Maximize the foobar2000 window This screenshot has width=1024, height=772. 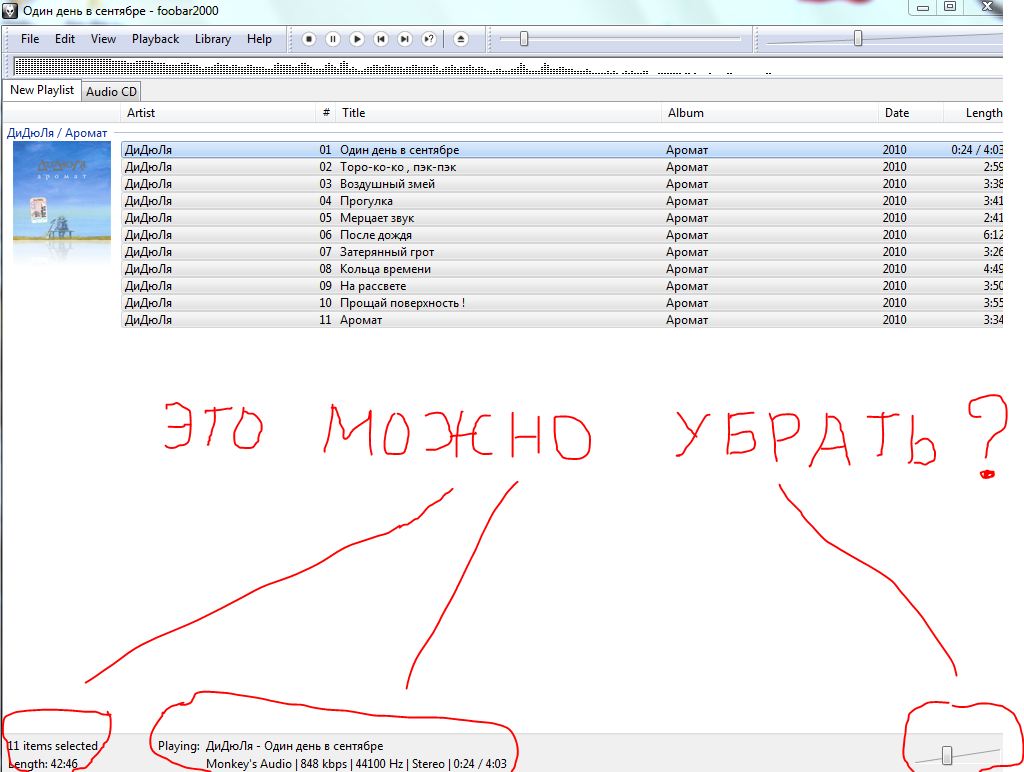pyautogui.click(x=950, y=7)
